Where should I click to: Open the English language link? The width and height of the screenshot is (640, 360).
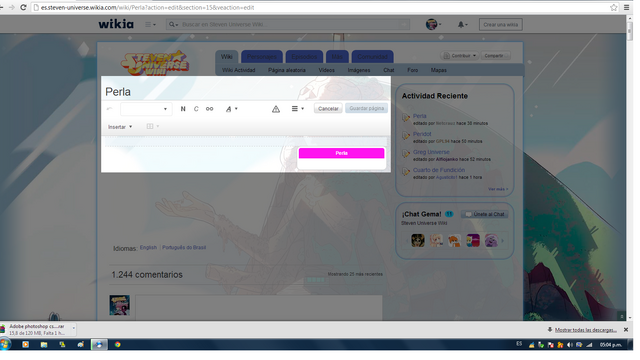click(x=148, y=247)
